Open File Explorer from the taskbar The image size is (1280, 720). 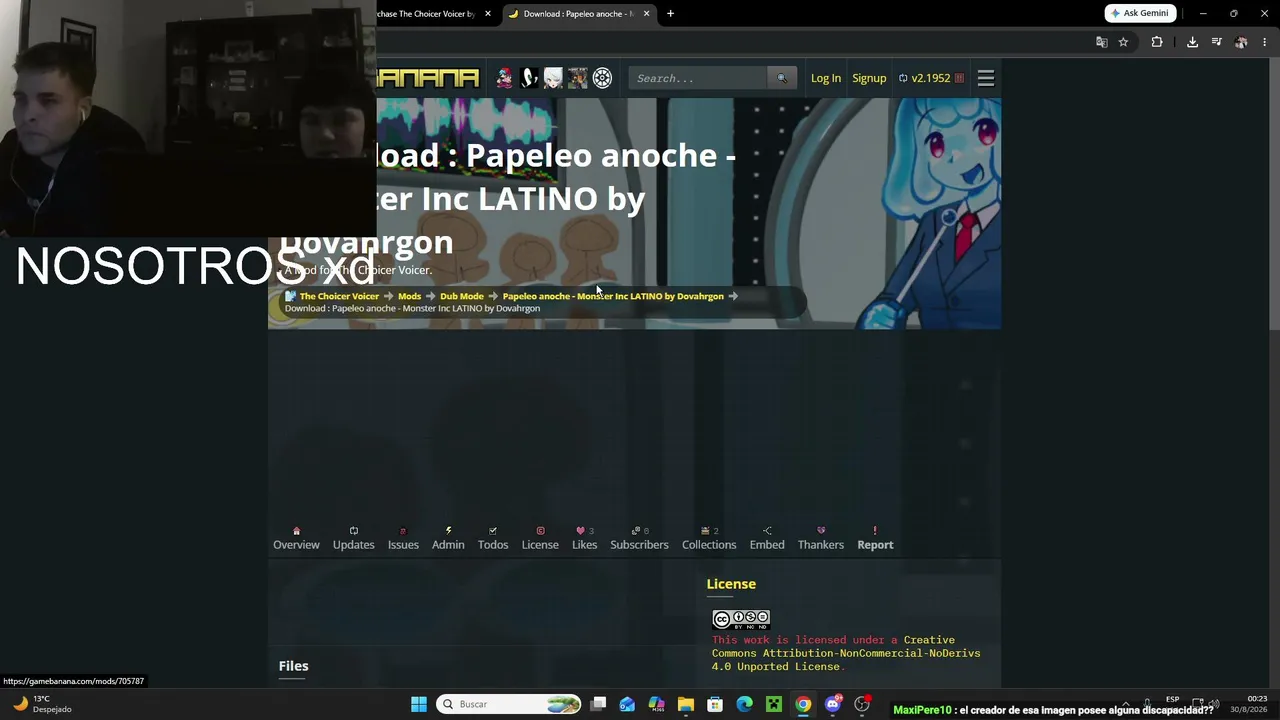(686, 704)
